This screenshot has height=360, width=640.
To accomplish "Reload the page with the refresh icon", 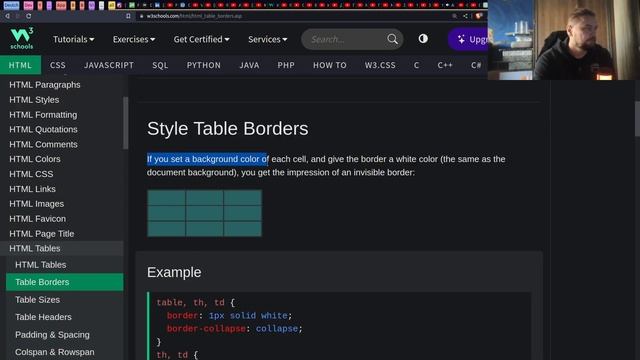I will pos(29,16).
